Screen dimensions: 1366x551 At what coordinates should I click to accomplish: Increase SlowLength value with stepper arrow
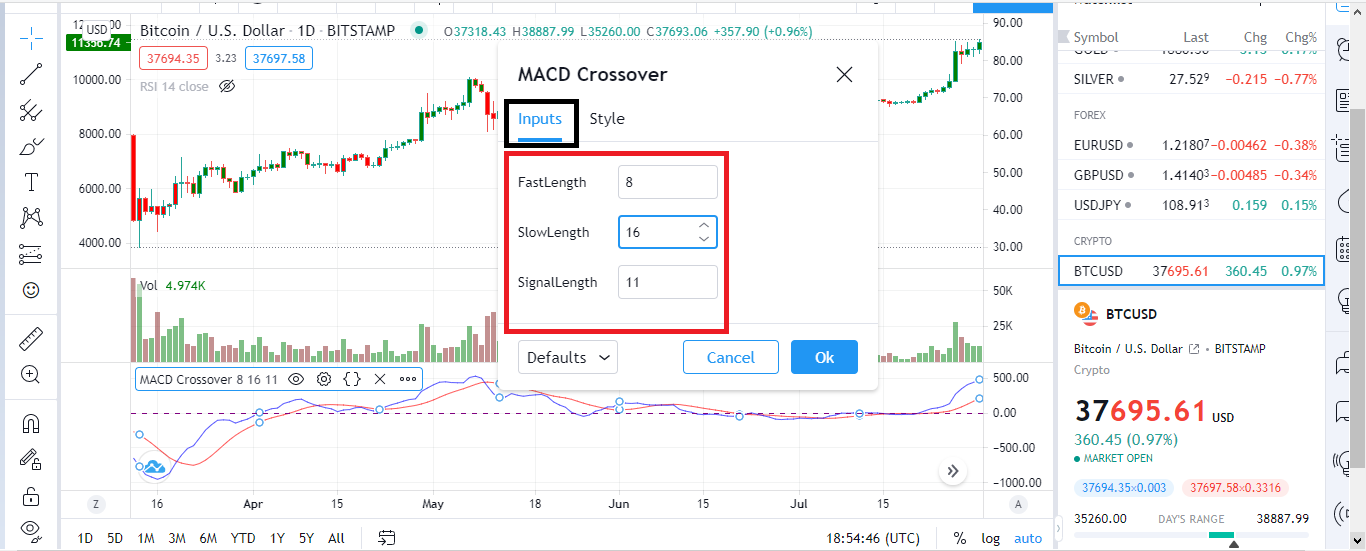[704, 226]
